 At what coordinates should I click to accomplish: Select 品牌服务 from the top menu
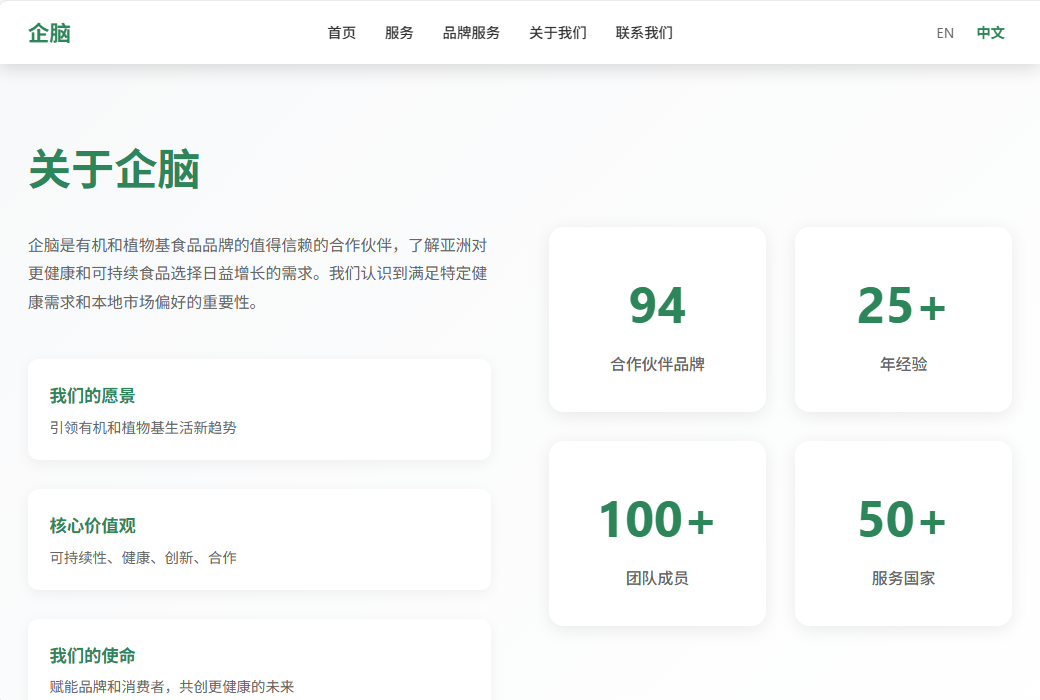[471, 33]
